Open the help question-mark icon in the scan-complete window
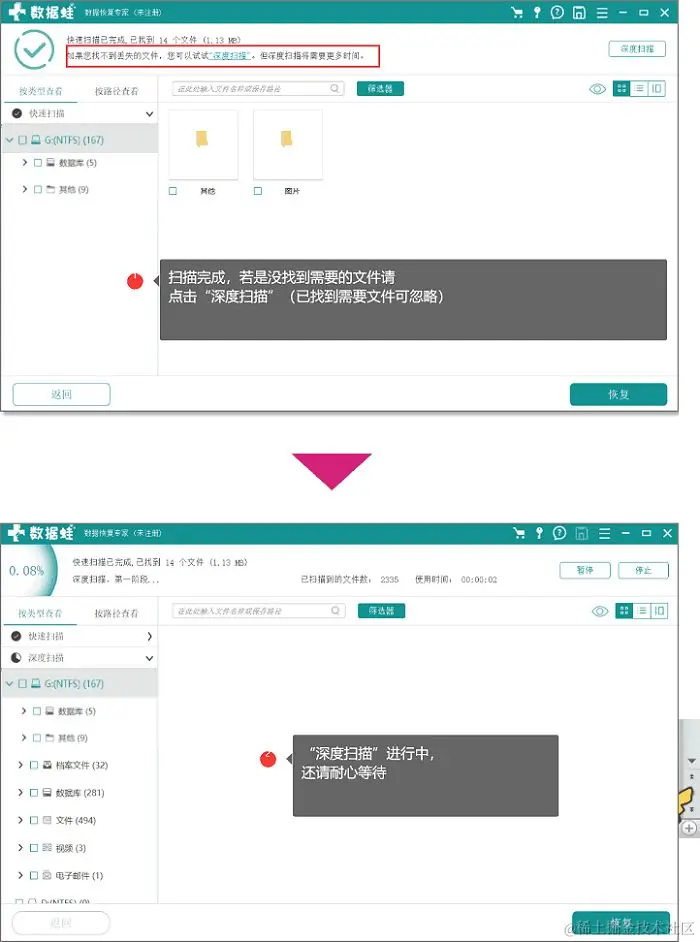The height and width of the screenshot is (942, 700). 557,13
